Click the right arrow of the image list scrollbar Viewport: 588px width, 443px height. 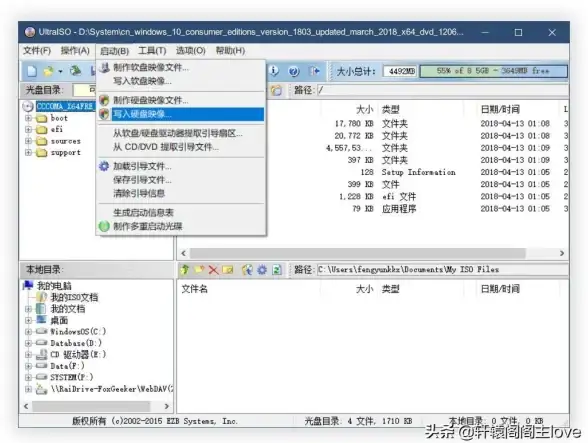pos(562,253)
